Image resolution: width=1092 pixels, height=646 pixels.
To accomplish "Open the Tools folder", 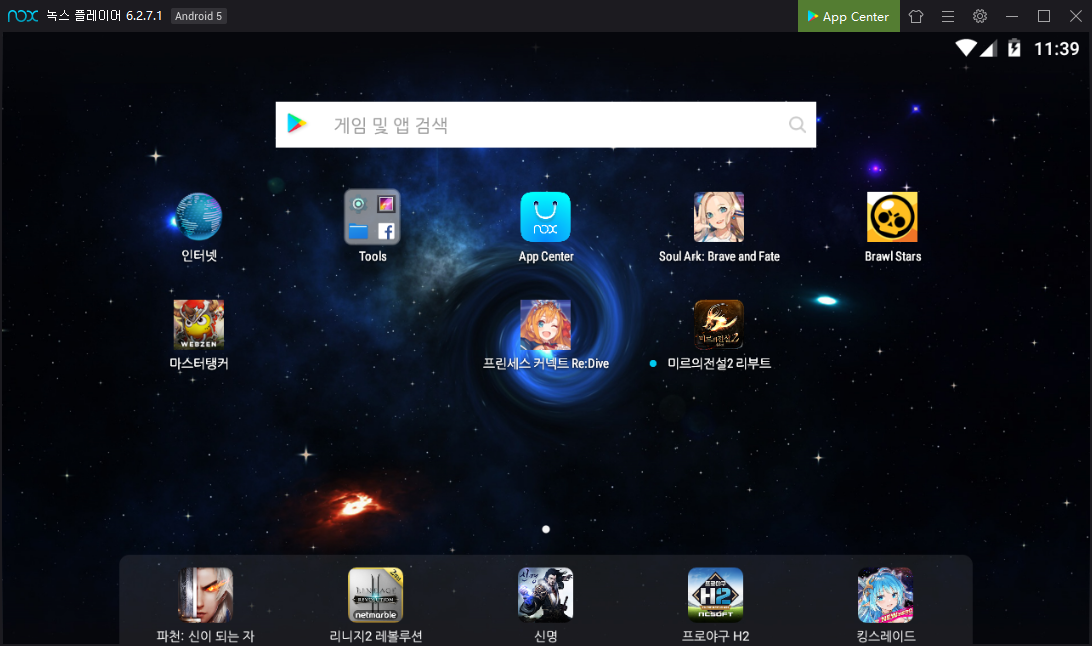I will [373, 217].
